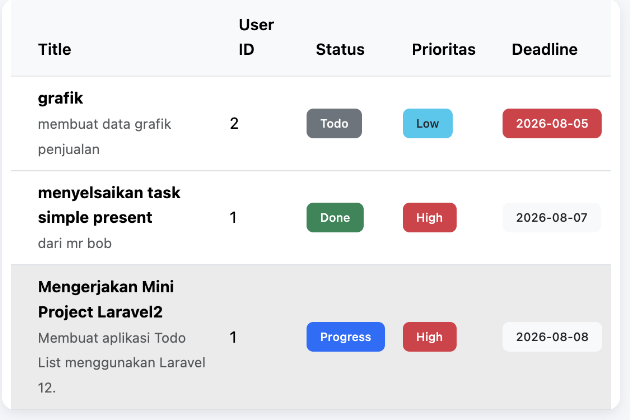Click the Prioritas column header

pyautogui.click(x=444, y=50)
